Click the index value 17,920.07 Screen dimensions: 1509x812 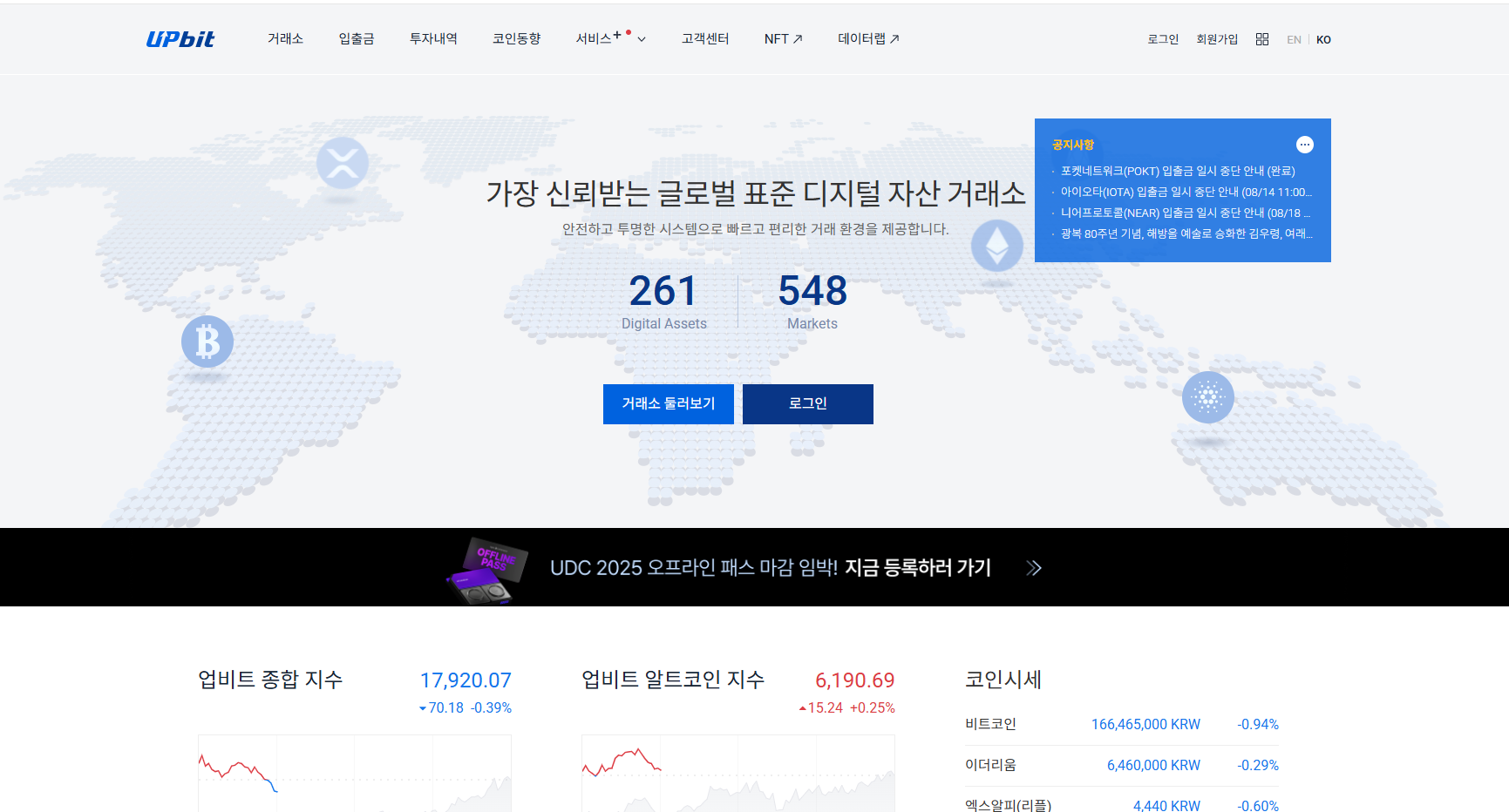[x=466, y=680]
